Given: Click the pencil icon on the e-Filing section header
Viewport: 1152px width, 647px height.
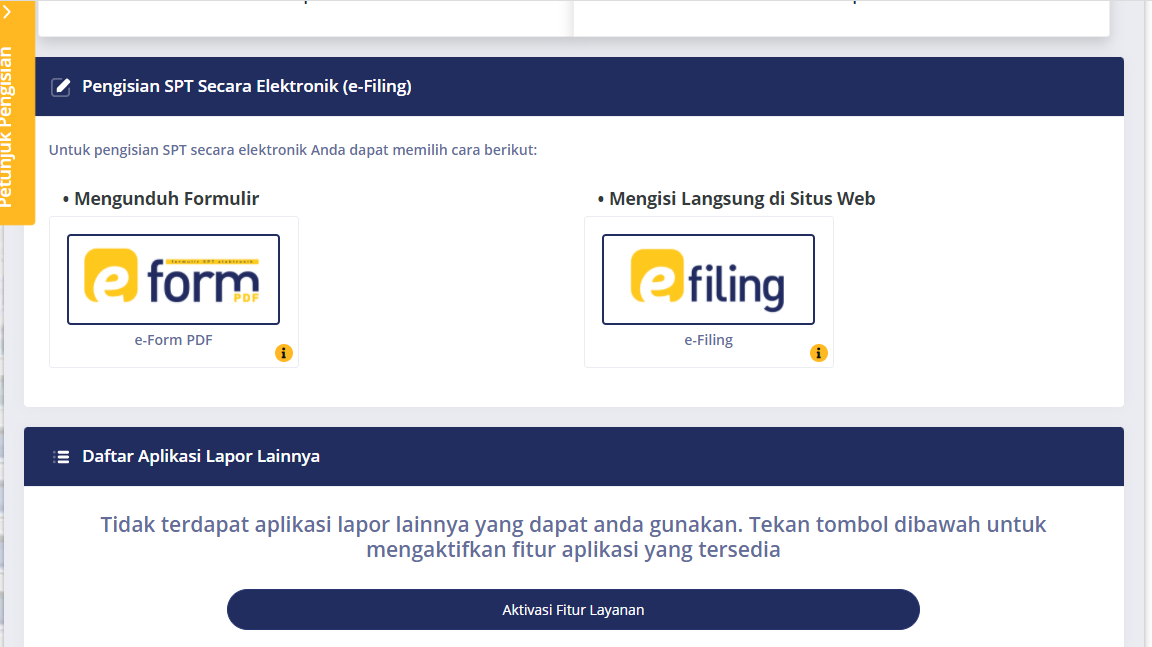Looking at the screenshot, I should 61,86.
